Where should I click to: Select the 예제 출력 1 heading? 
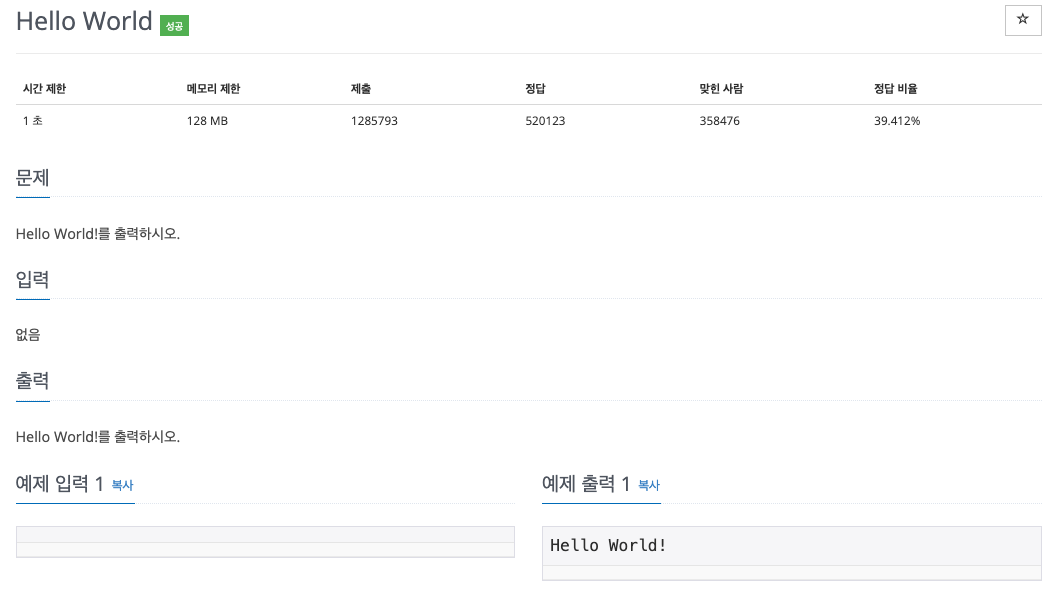pos(586,484)
